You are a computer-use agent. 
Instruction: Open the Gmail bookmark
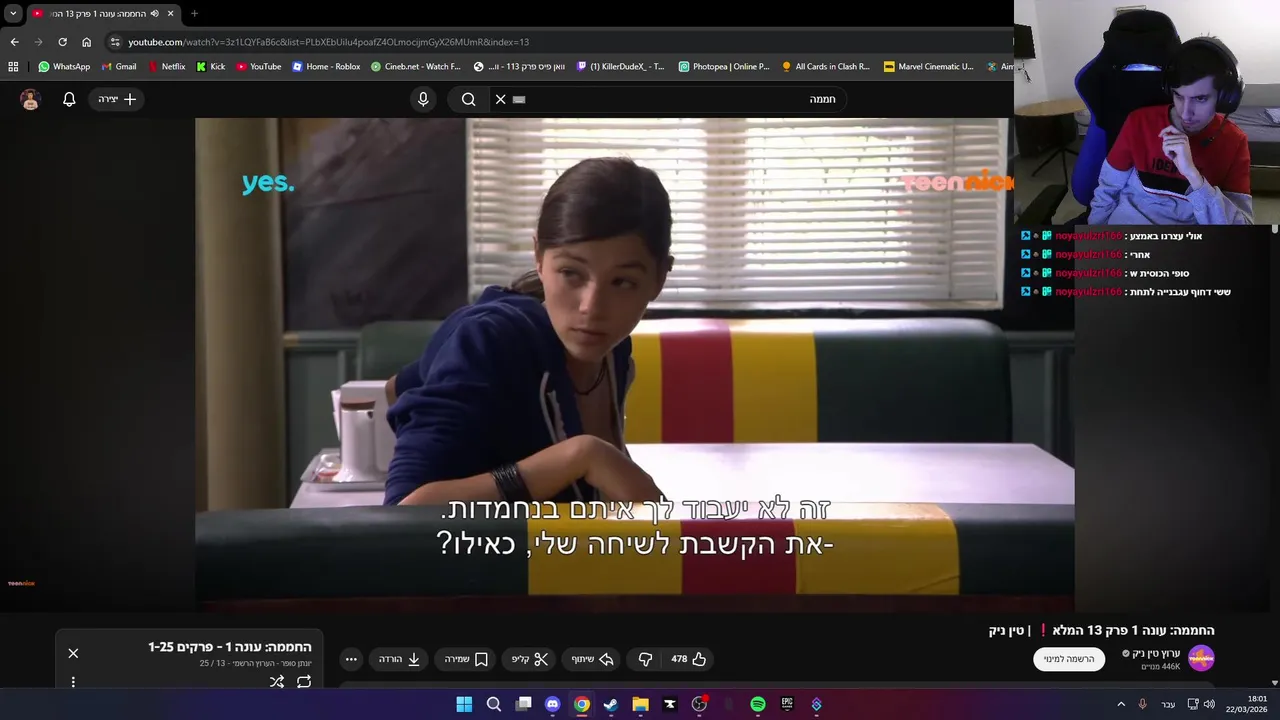[119, 67]
